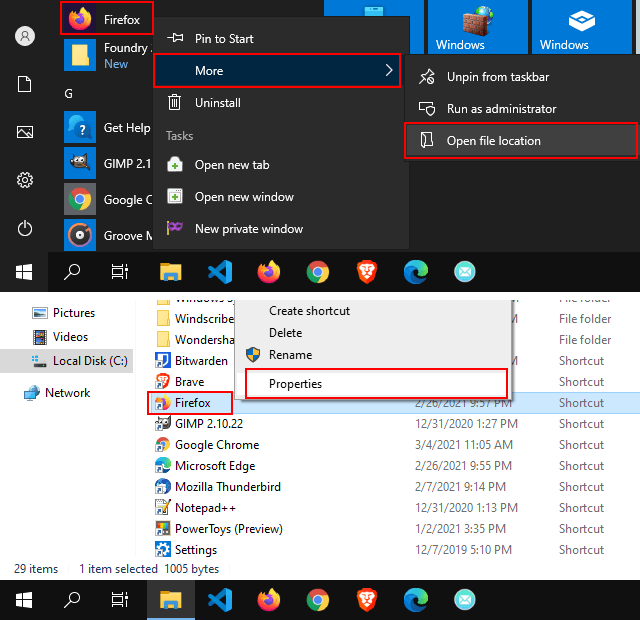The height and width of the screenshot is (620, 640).
Task: Launch Google Chrome from the Start app list
Action: (x=108, y=199)
